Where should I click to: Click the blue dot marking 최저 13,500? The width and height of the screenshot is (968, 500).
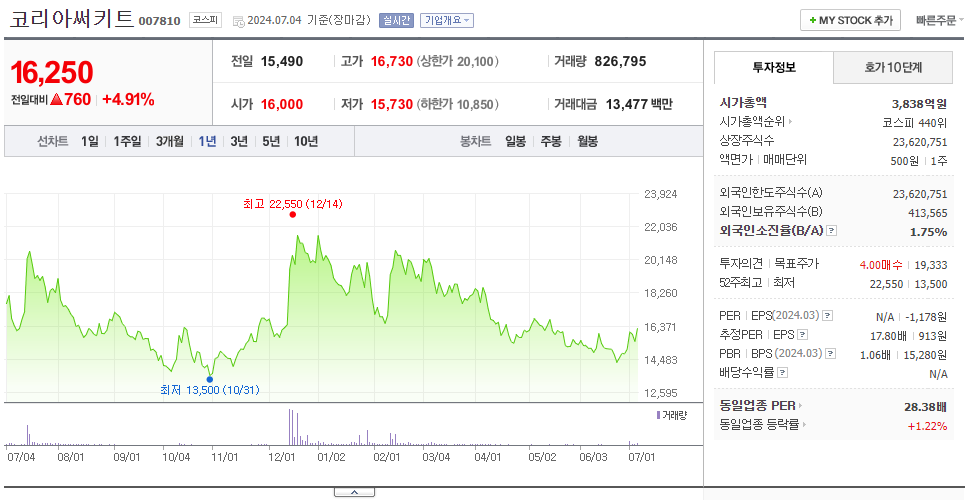click(x=210, y=379)
